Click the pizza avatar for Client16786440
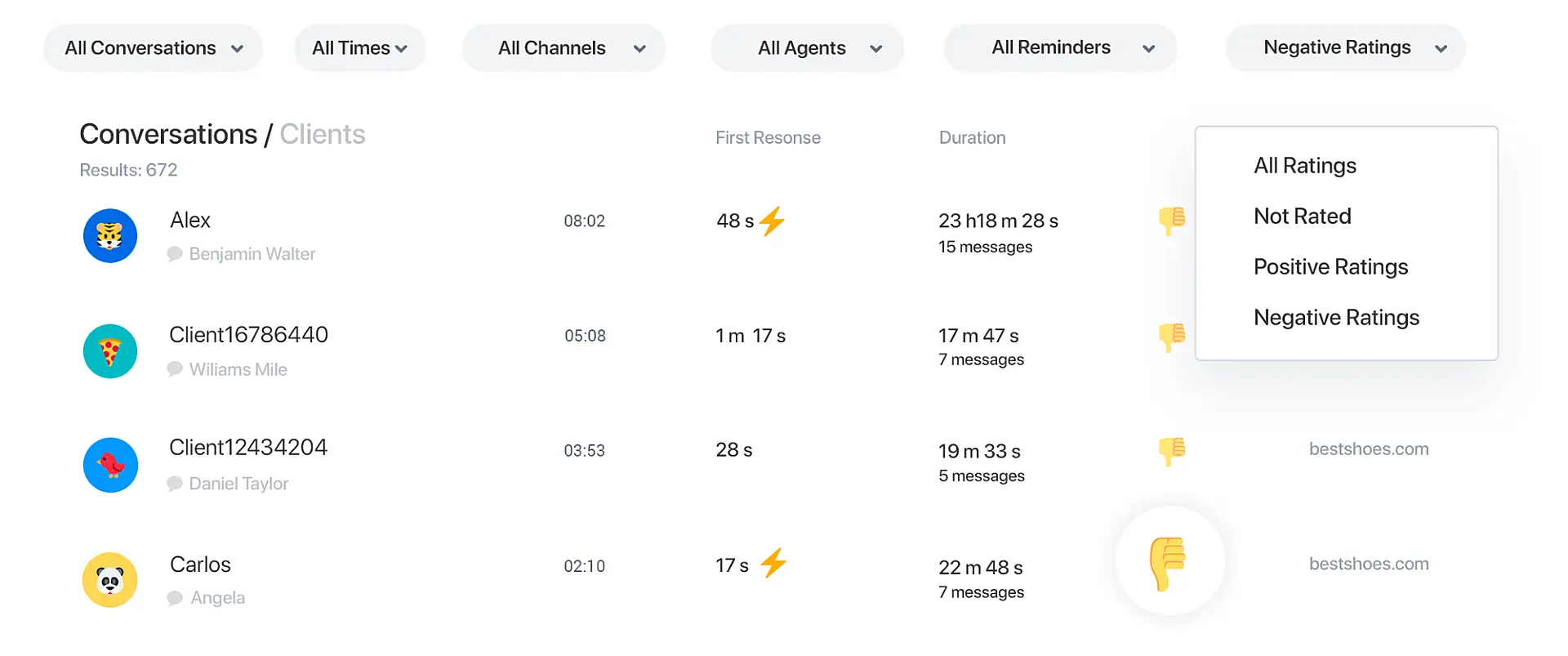The height and width of the screenshot is (656, 1568). [110, 351]
